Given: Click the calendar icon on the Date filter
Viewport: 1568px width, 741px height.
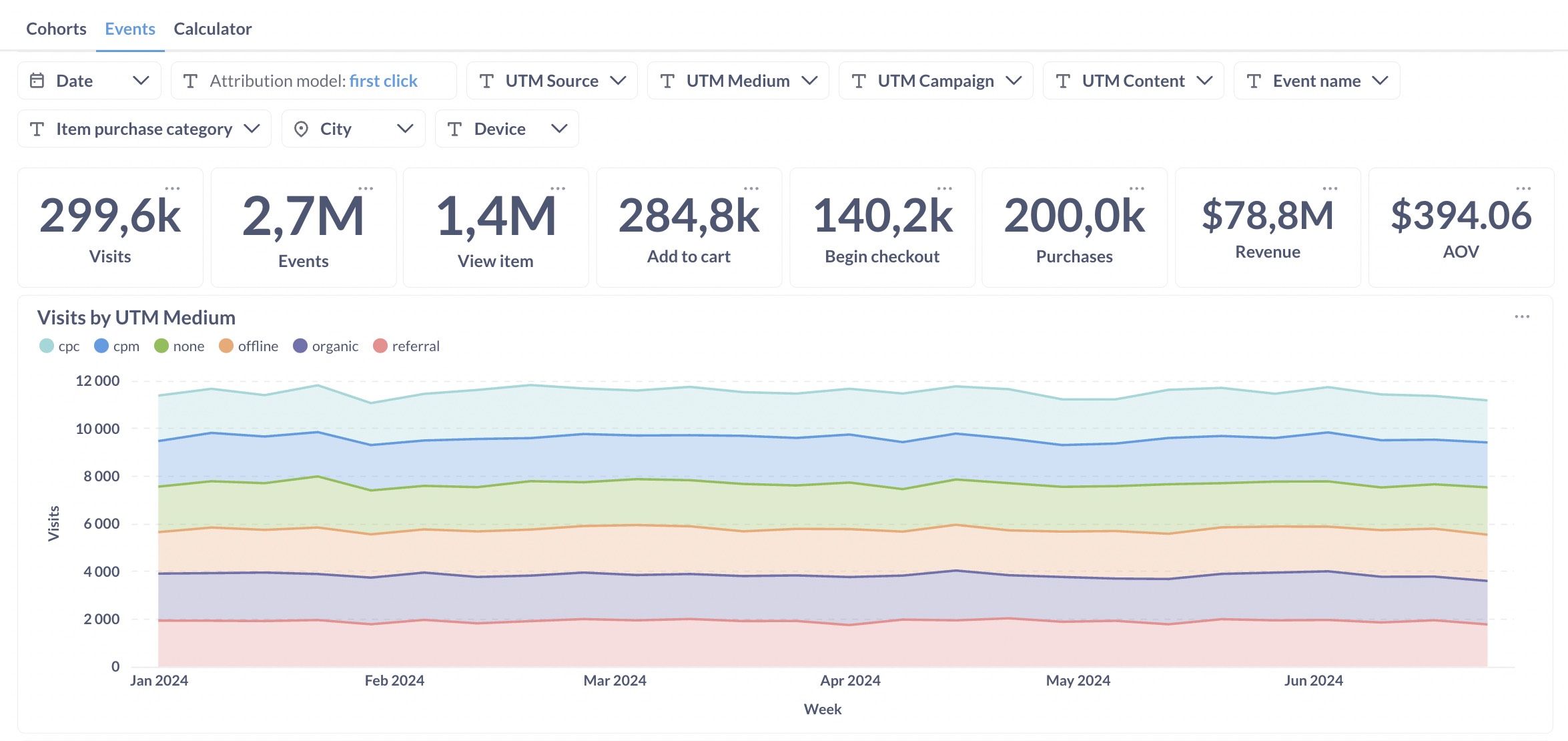Looking at the screenshot, I should 38,80.
